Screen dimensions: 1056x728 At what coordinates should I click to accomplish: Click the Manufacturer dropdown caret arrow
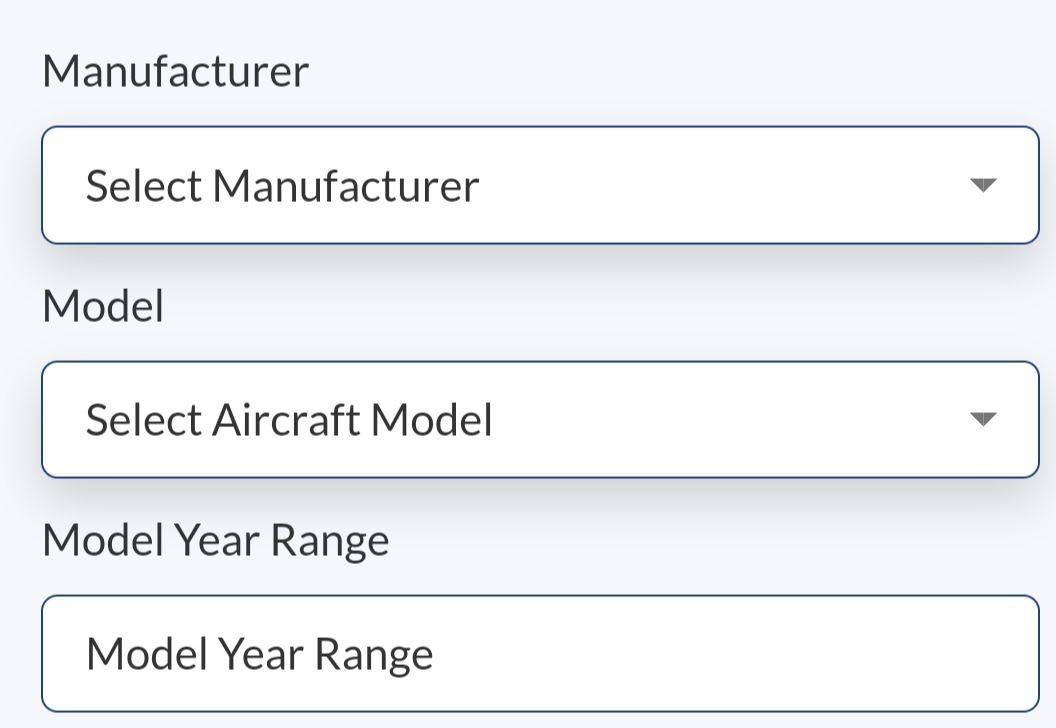(x=984, y=185)
